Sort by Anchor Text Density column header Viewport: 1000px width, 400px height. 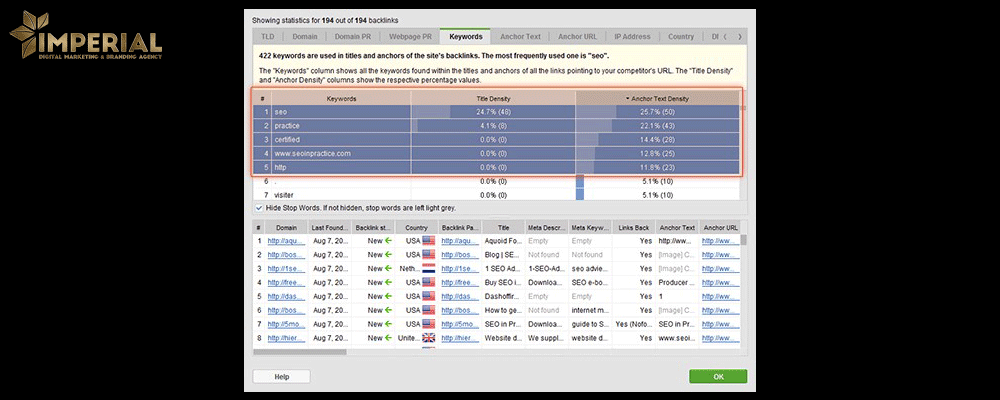click(x=658, y=99)
